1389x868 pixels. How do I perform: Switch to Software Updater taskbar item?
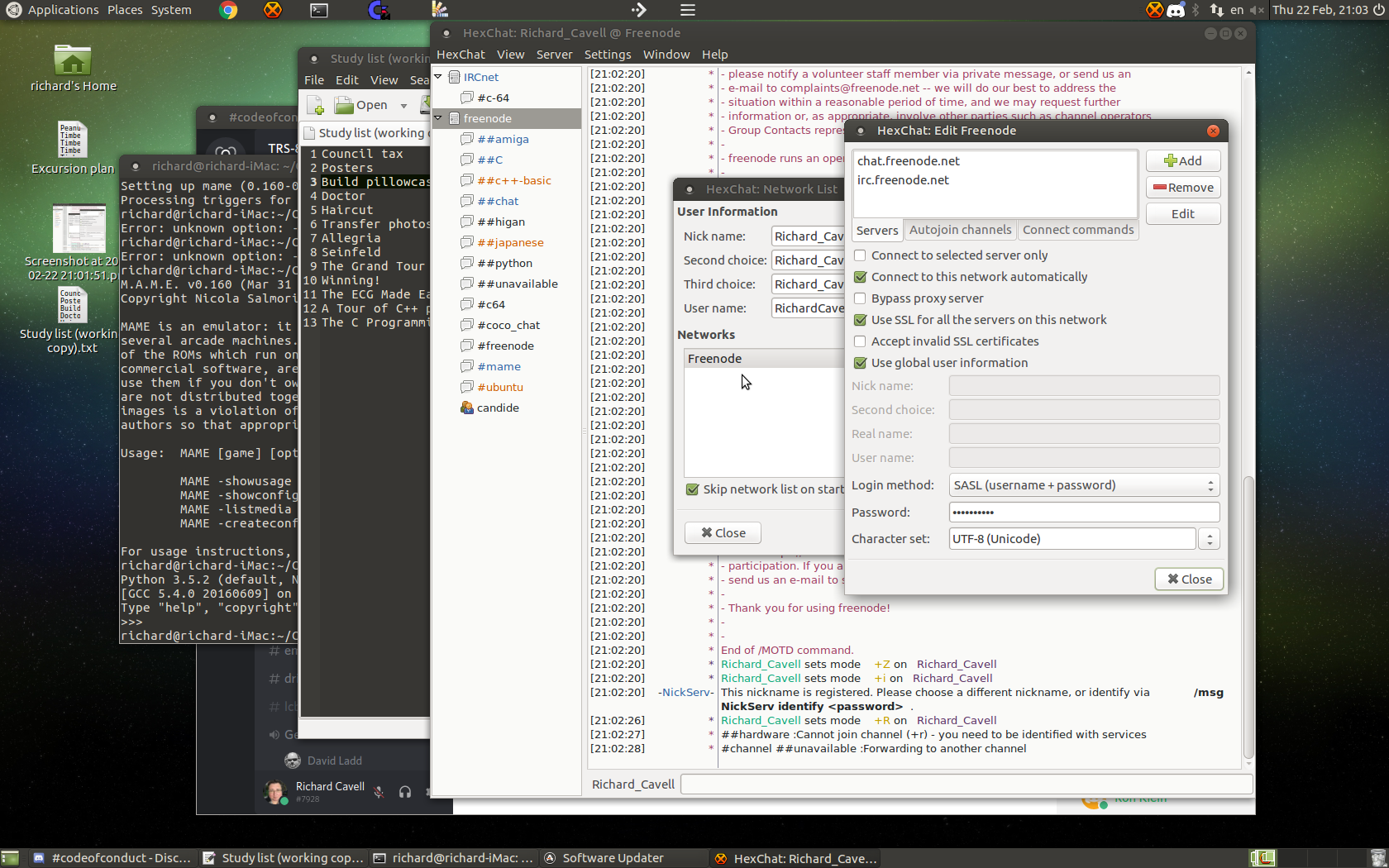(613, 858)
